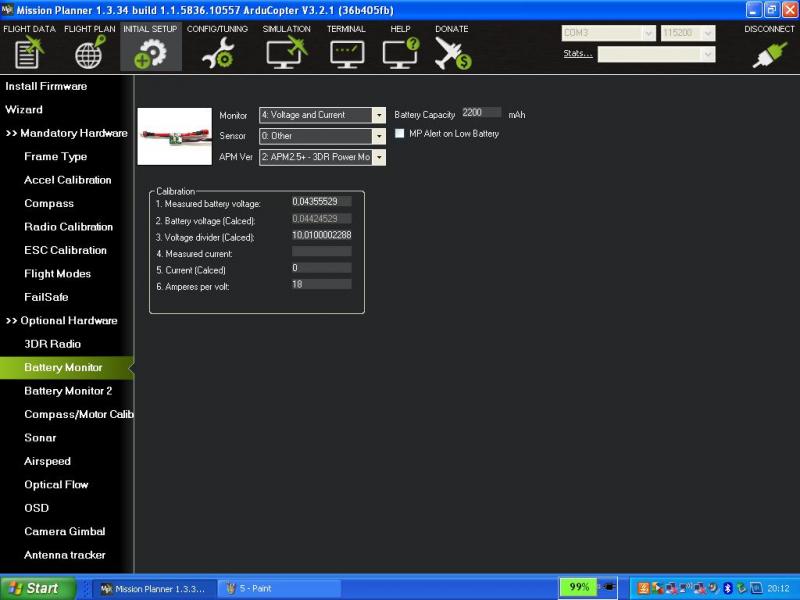
Task: Click the Donate airplane icon
Action: coord(452,52)
